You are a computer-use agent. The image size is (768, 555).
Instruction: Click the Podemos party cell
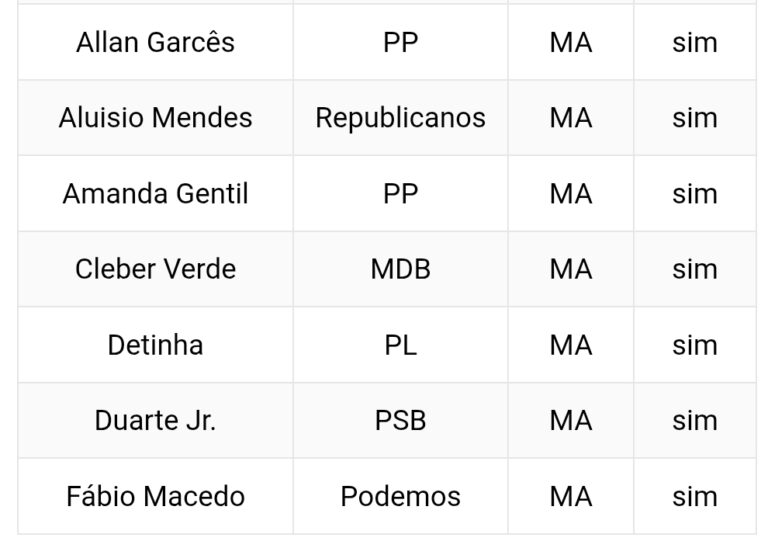(400, 496)
